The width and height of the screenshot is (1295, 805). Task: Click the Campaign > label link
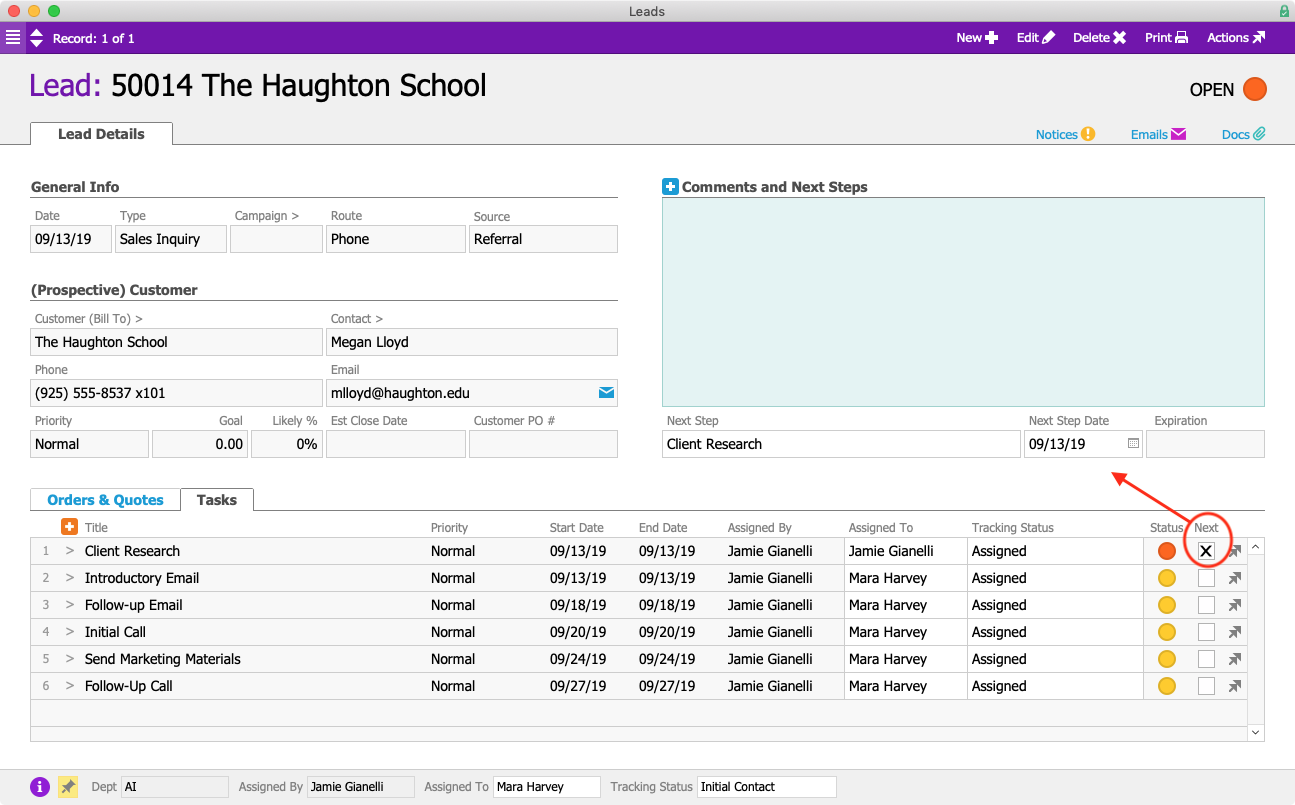266,216
